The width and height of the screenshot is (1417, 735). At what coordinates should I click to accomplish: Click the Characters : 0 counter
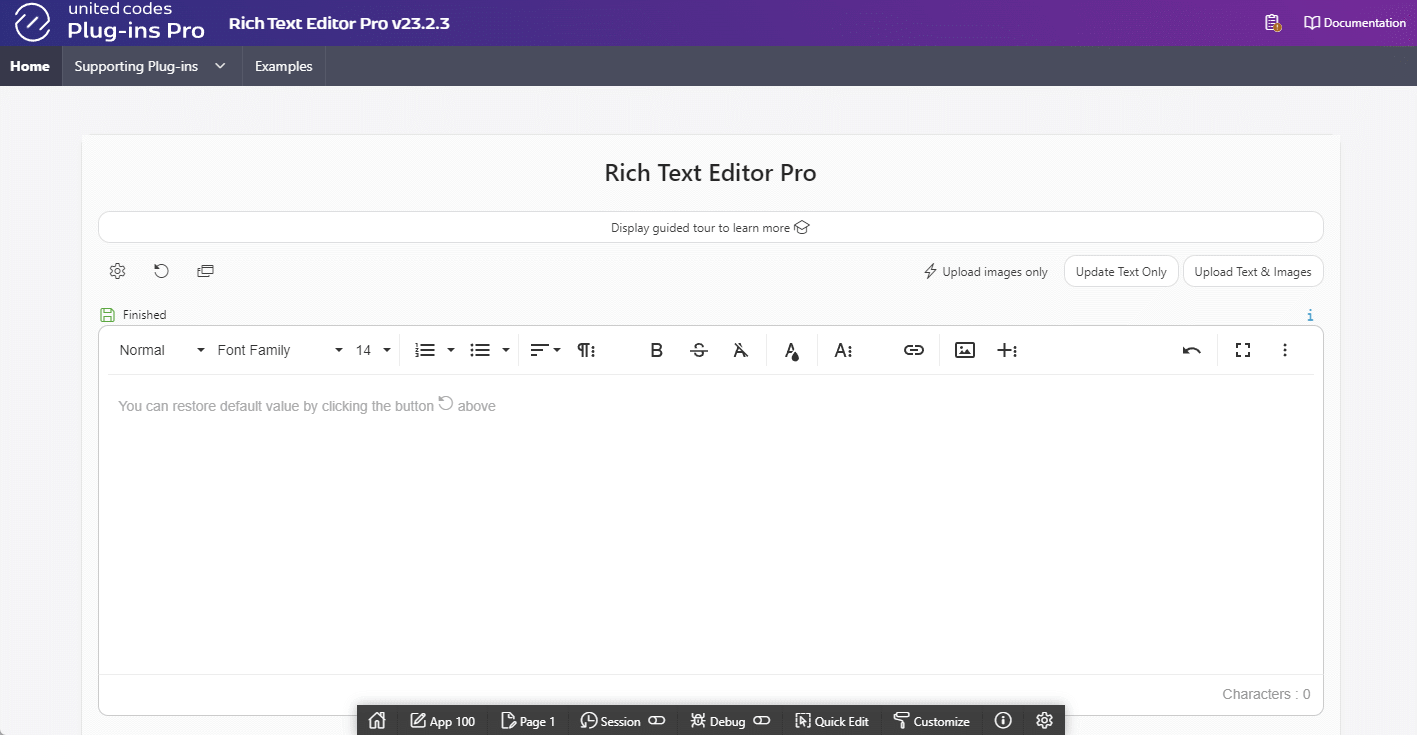[x=1266, y=694]
